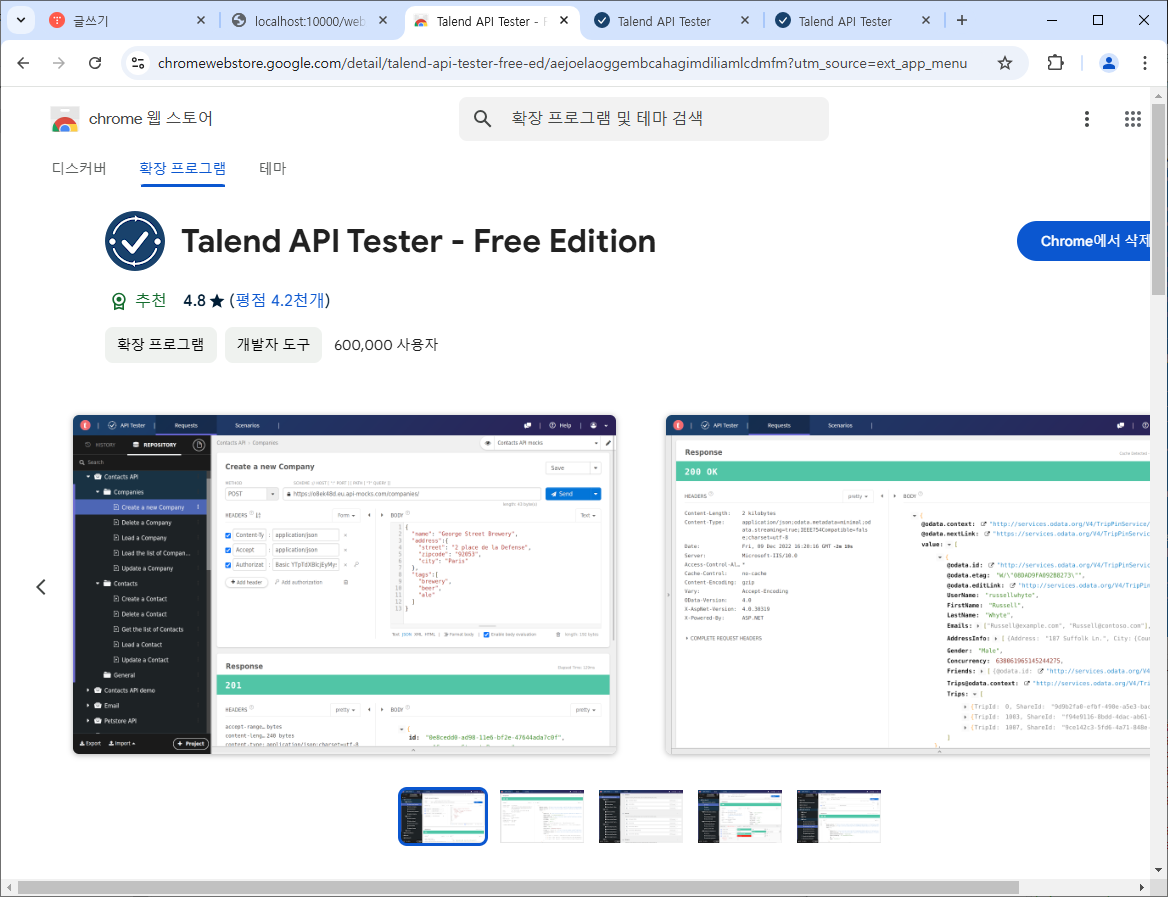Open the tab search dropdown arrow
Screen dimensions: 1168x897
[x=20, y=20]
